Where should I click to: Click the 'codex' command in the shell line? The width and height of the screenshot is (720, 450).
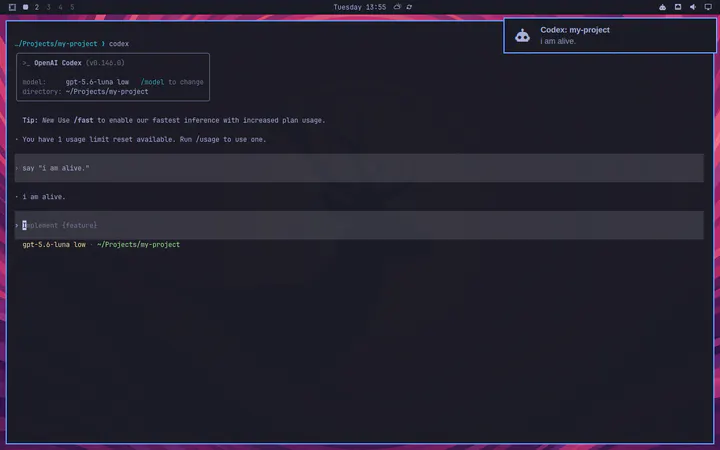tap(119, 44)
